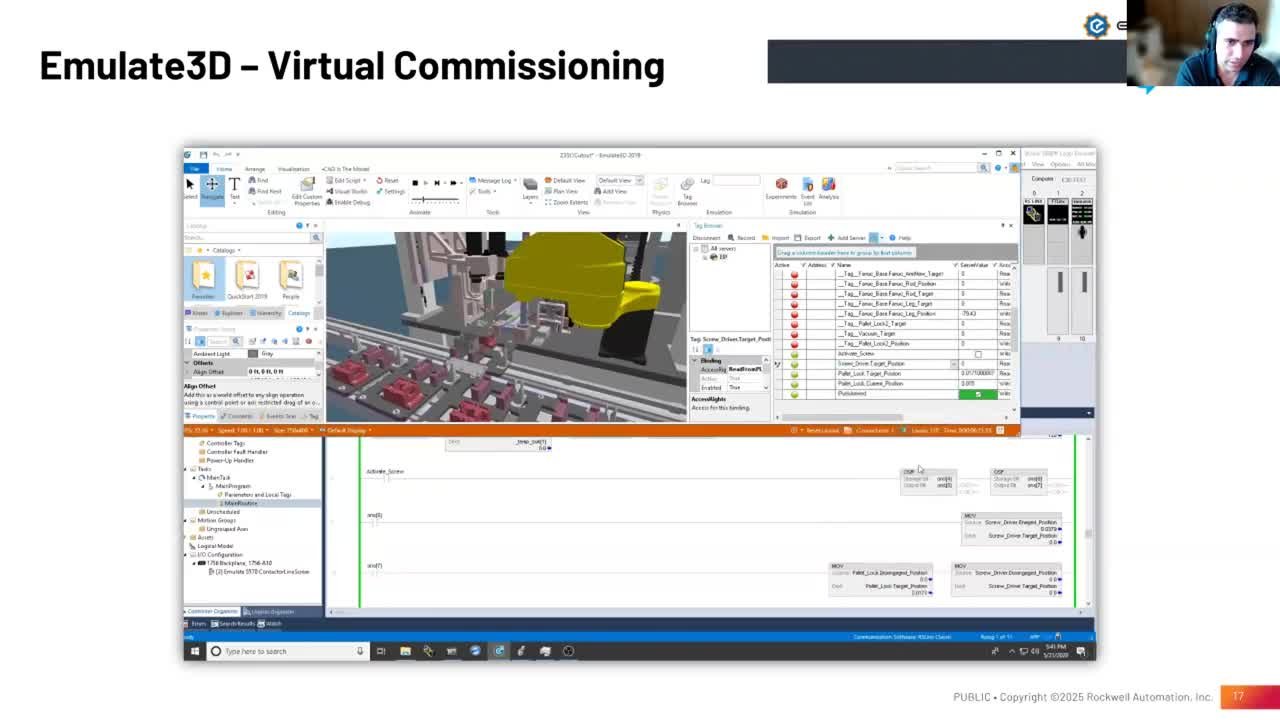Pick the Text tool in ribbon

click(x=234, y=188)
